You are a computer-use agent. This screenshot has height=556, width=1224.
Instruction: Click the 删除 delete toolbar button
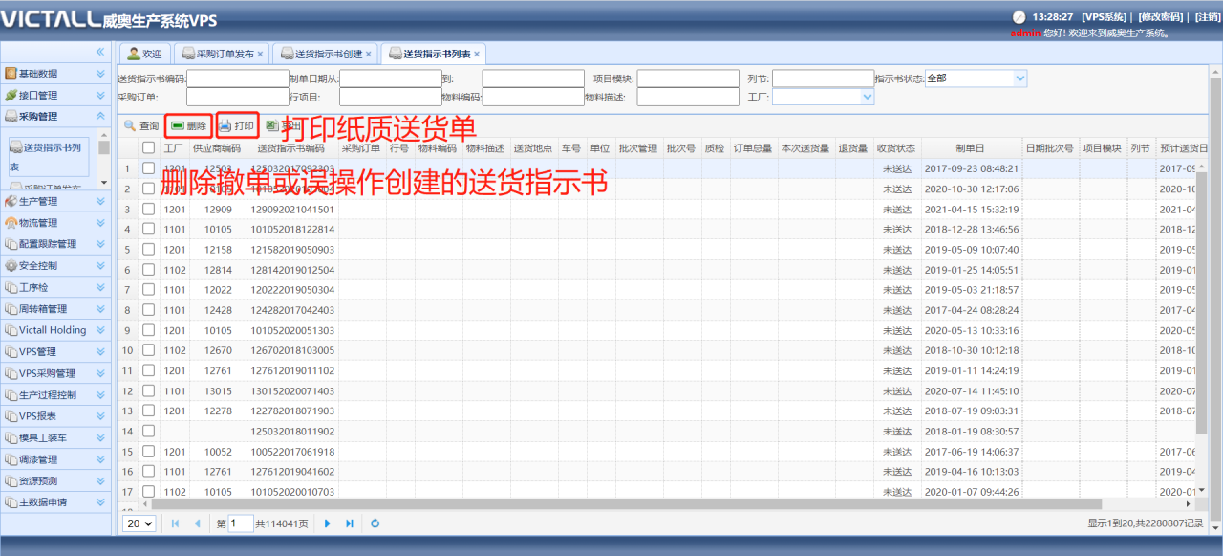click(188, 126)
